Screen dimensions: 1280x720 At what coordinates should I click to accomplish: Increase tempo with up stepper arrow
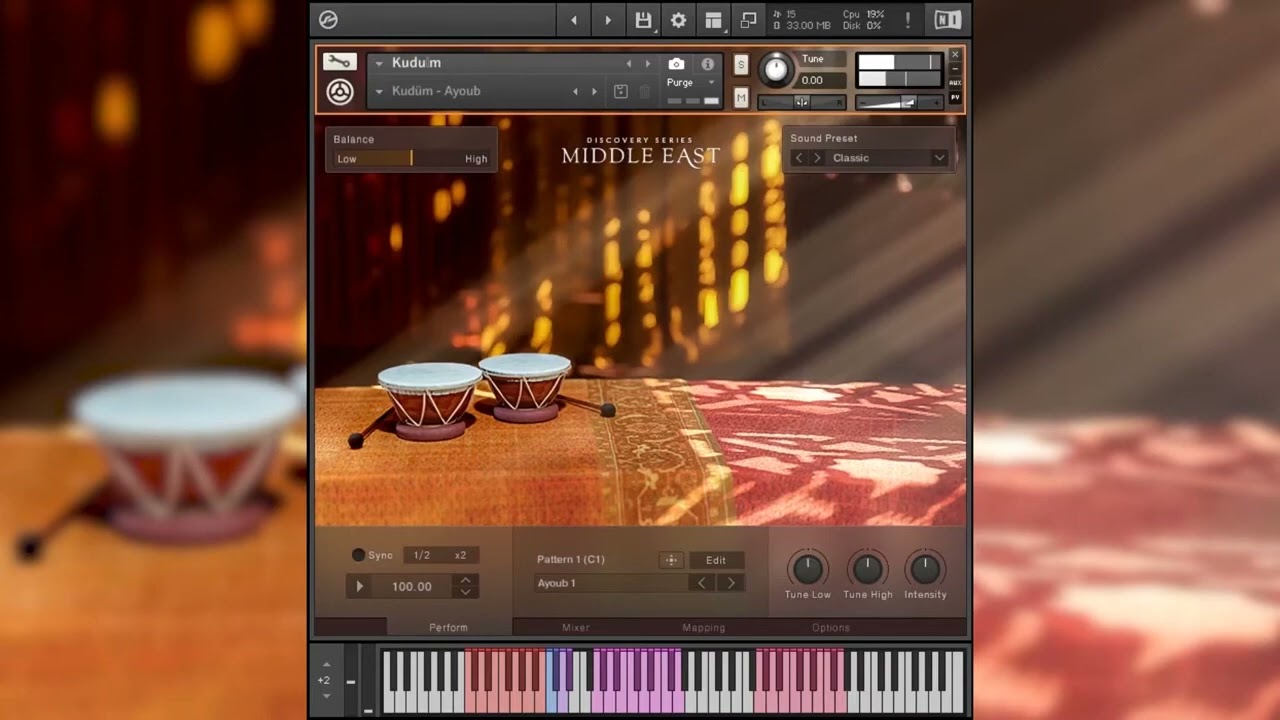tap(465, 580)
